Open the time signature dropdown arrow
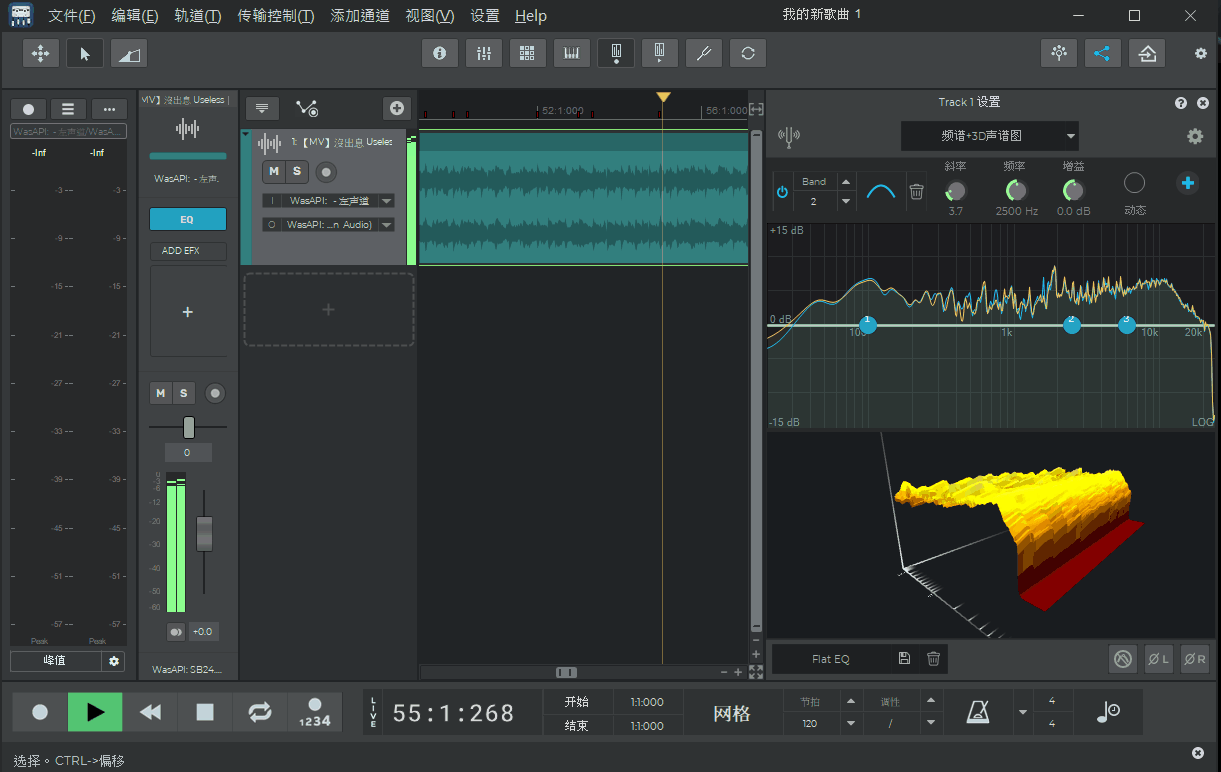 pyautogui.click(x=1022, y=712)
